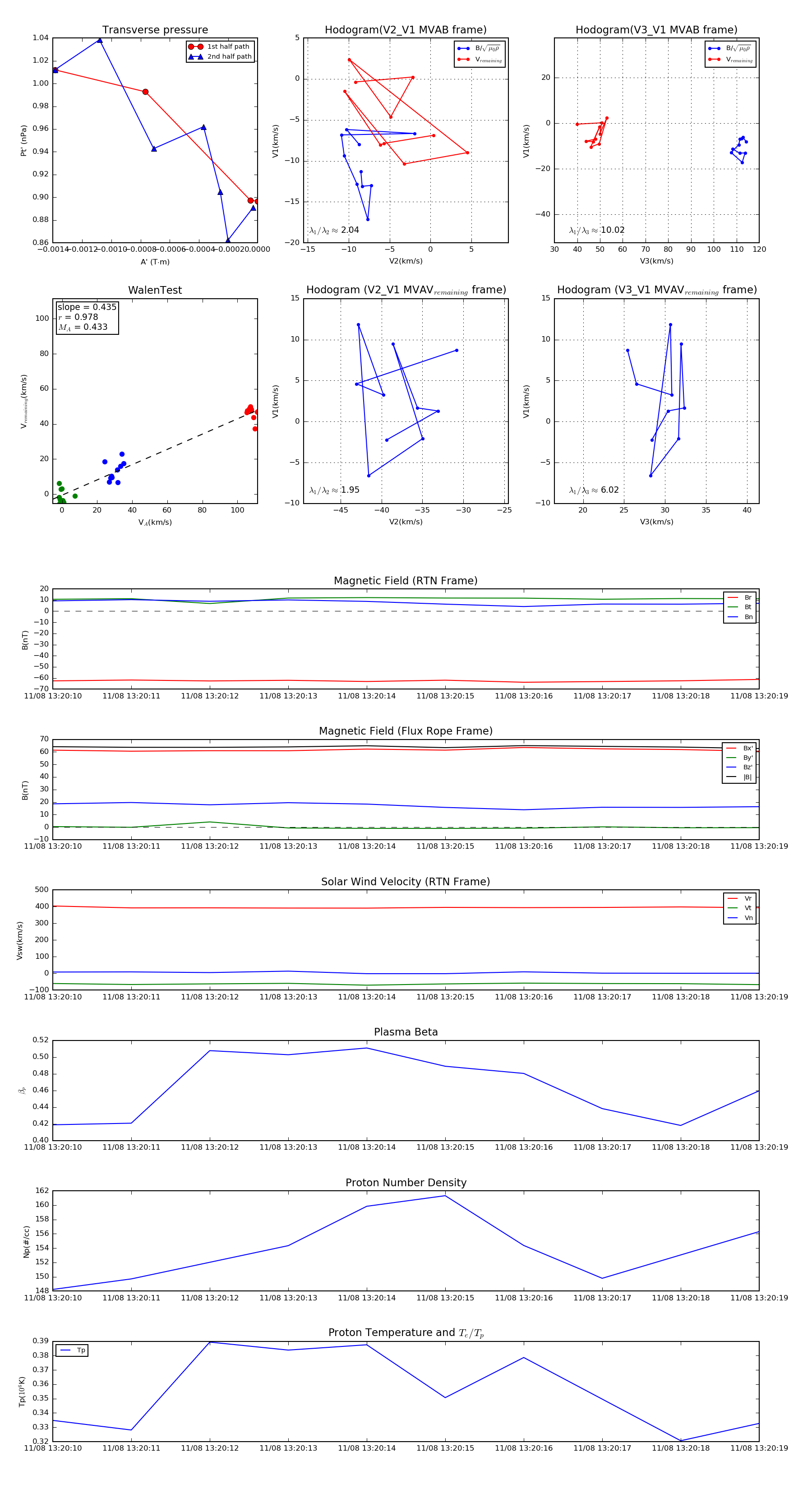812x1489 pixels.
Task: Select the 'Tp' legend entry
Action: tap(72, 1350)
